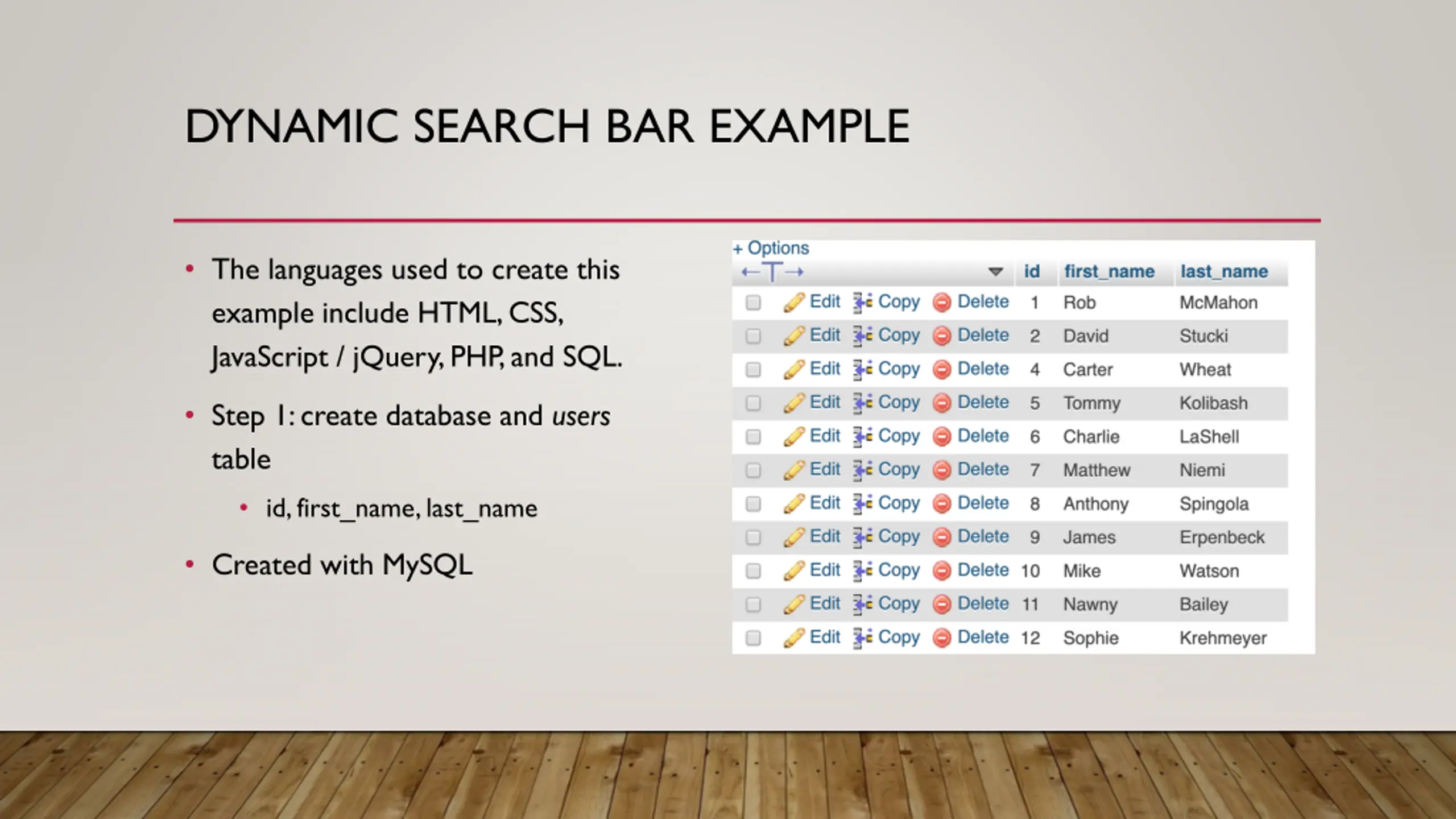Click the last name cell 'Kolibash'

(x=1213, y=403)
